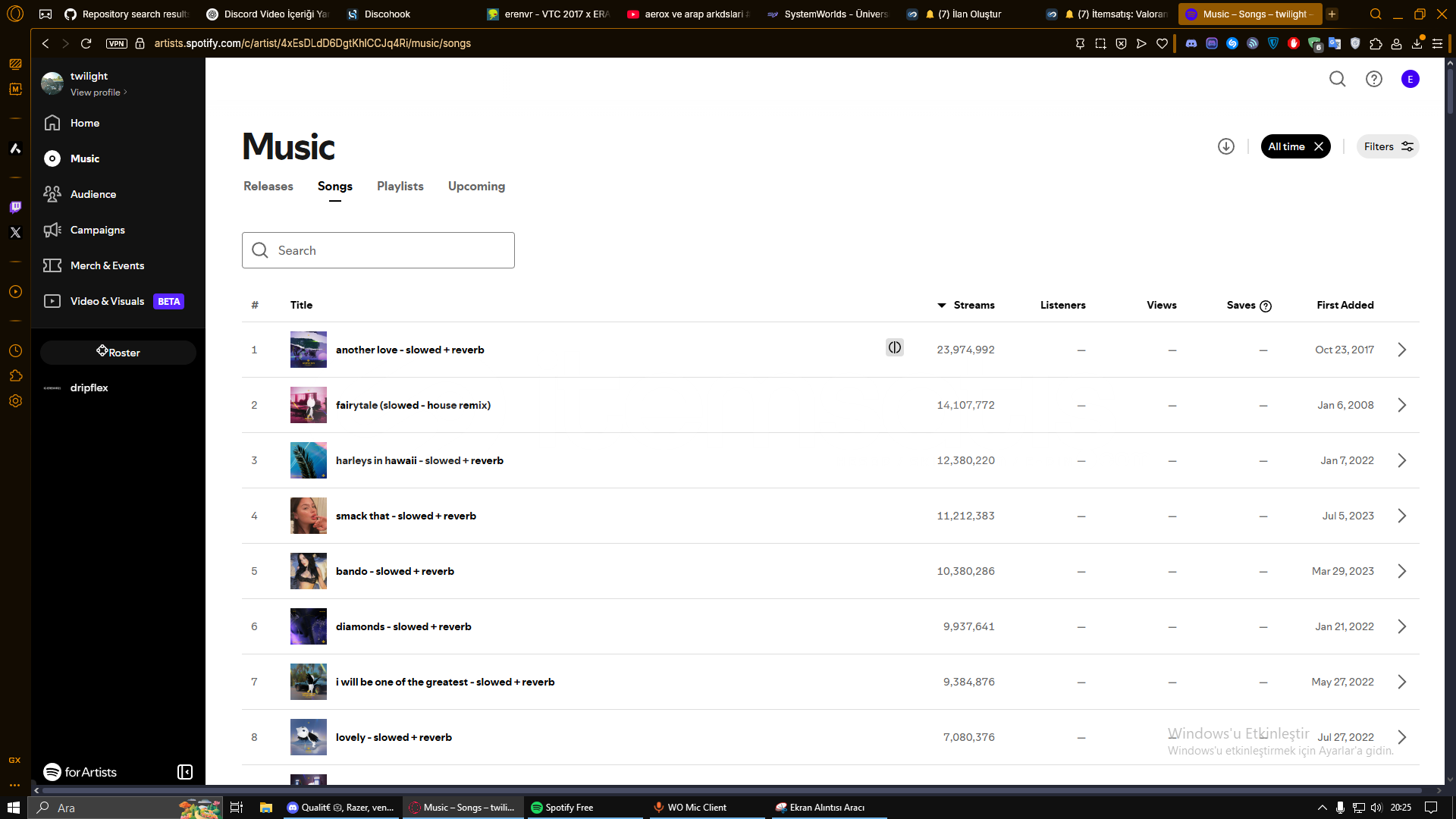Open the user account avatar E
The height and width of the screenshot is (819, 1456).
click(x=1410, y=79)
